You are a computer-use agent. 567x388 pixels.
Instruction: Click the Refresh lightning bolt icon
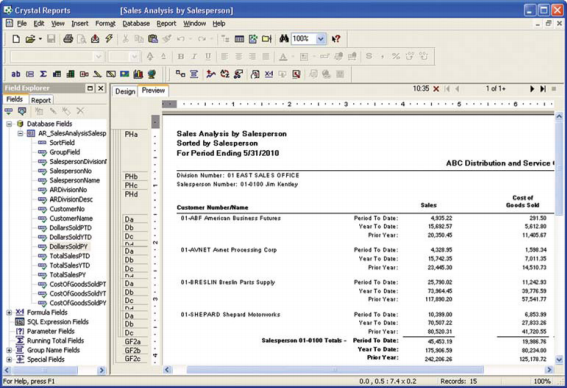pyautogui.click(x=109, y=38)
